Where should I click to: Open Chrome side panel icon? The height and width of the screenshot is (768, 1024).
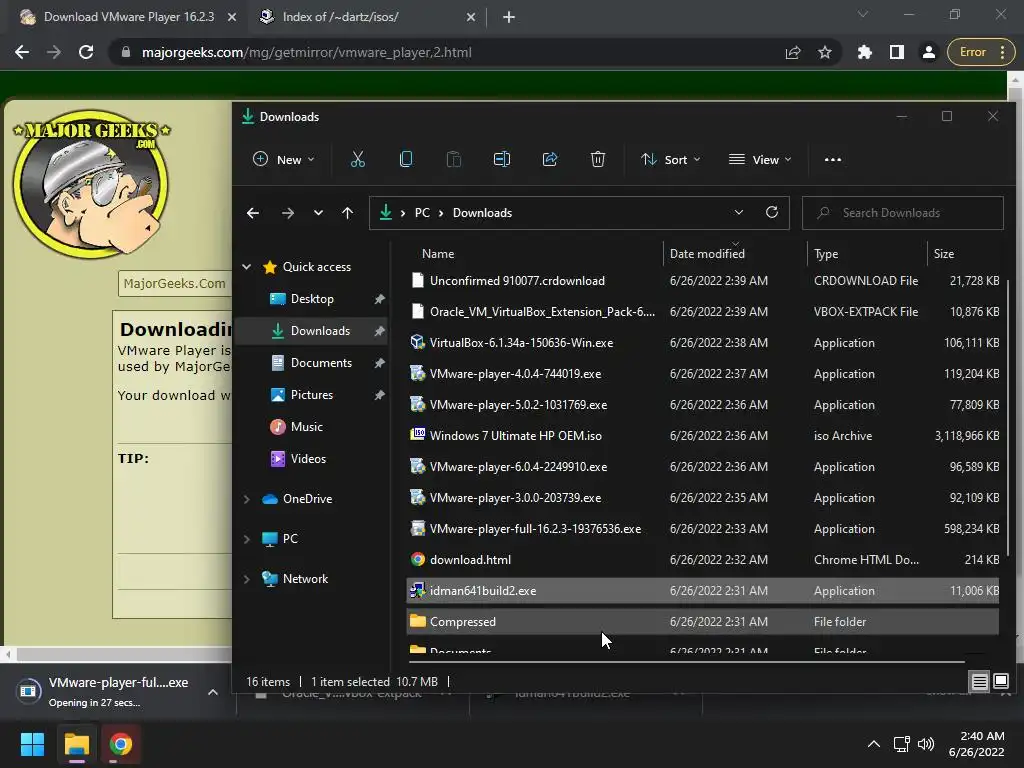tap(897, 52)
